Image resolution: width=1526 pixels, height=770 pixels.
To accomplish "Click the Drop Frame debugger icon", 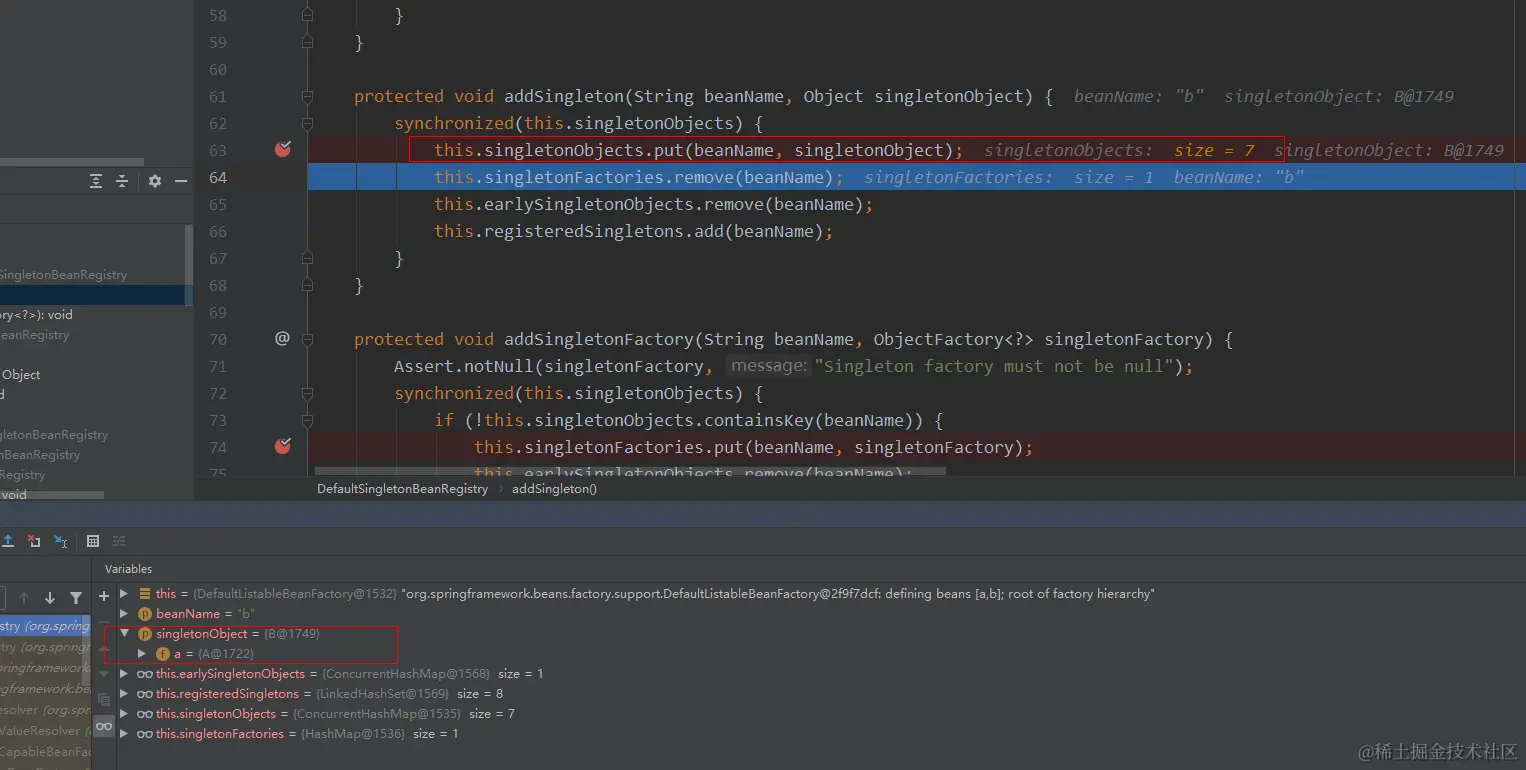I will (x=34, y=541).
